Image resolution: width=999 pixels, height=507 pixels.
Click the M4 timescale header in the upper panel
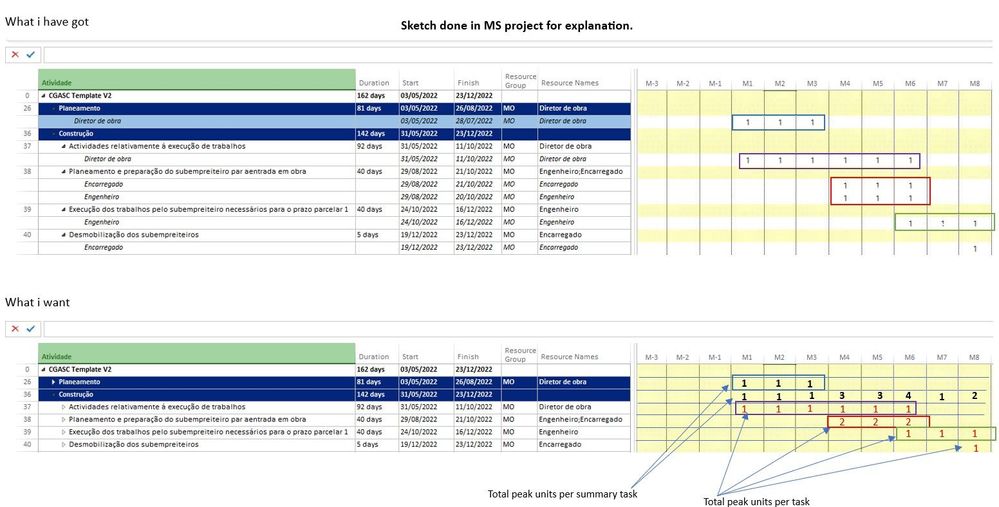tap(845, 83)
